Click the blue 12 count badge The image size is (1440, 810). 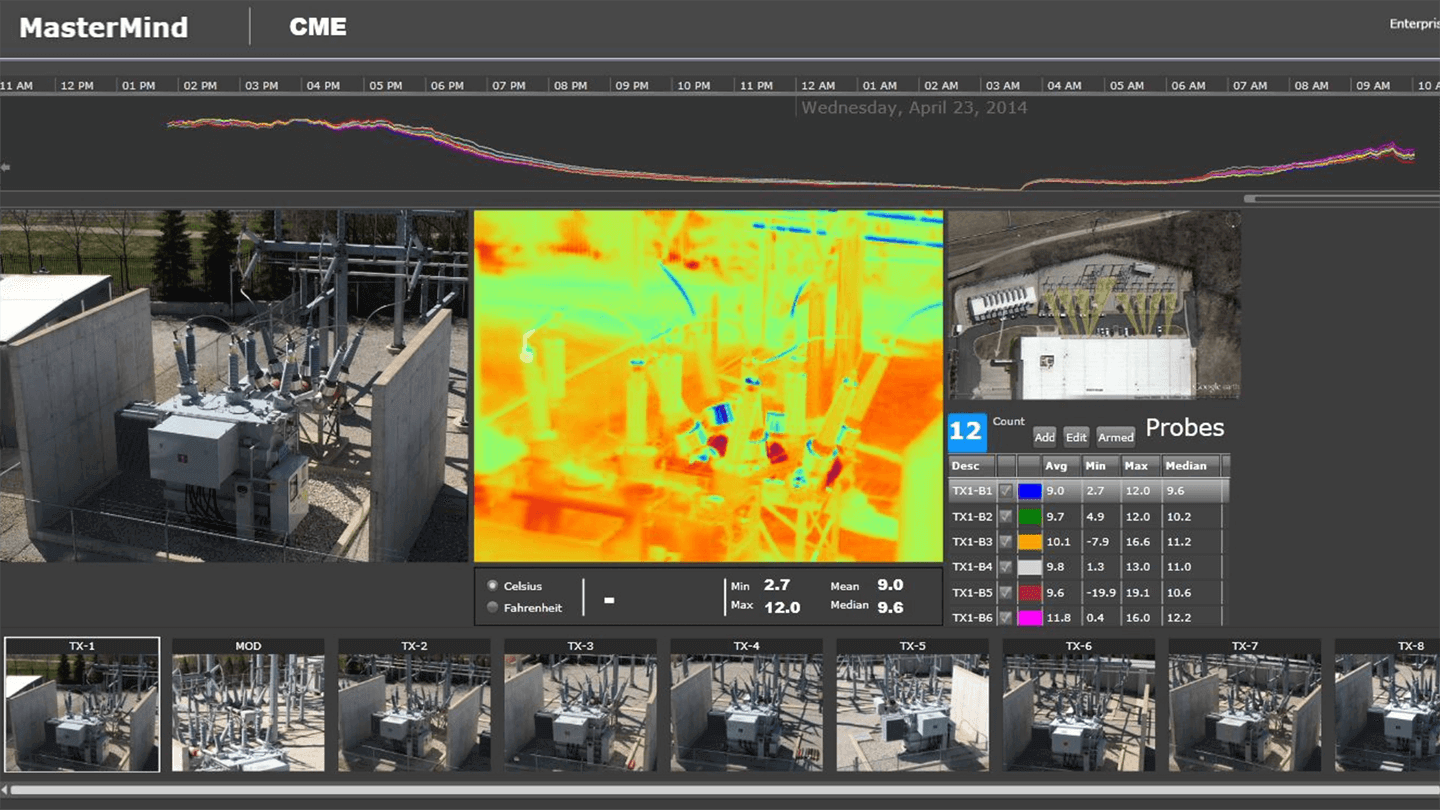967,432
